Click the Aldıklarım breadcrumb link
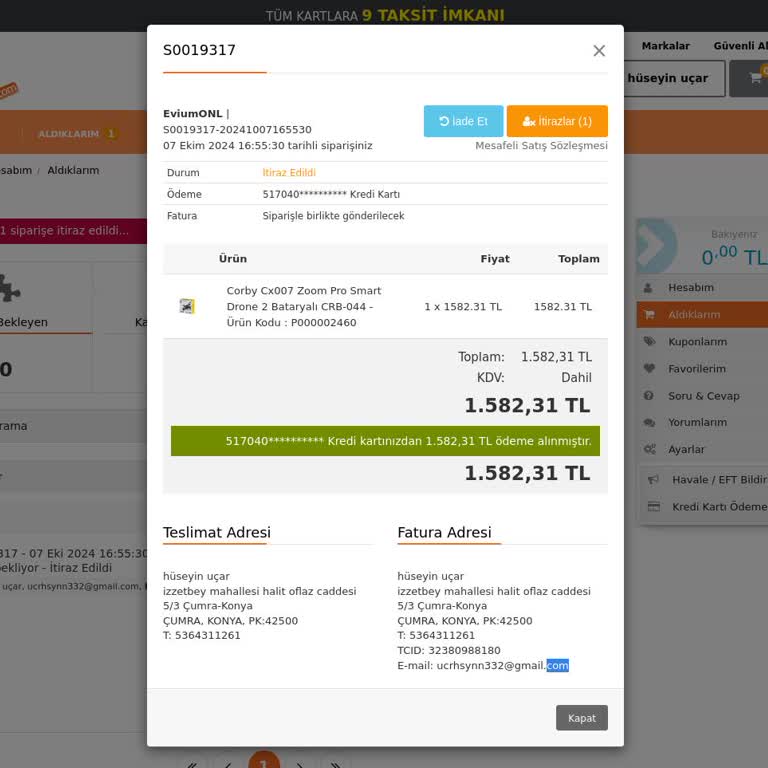Image resolution: width=768 pixels, height=768 pixels. point(73,170)
